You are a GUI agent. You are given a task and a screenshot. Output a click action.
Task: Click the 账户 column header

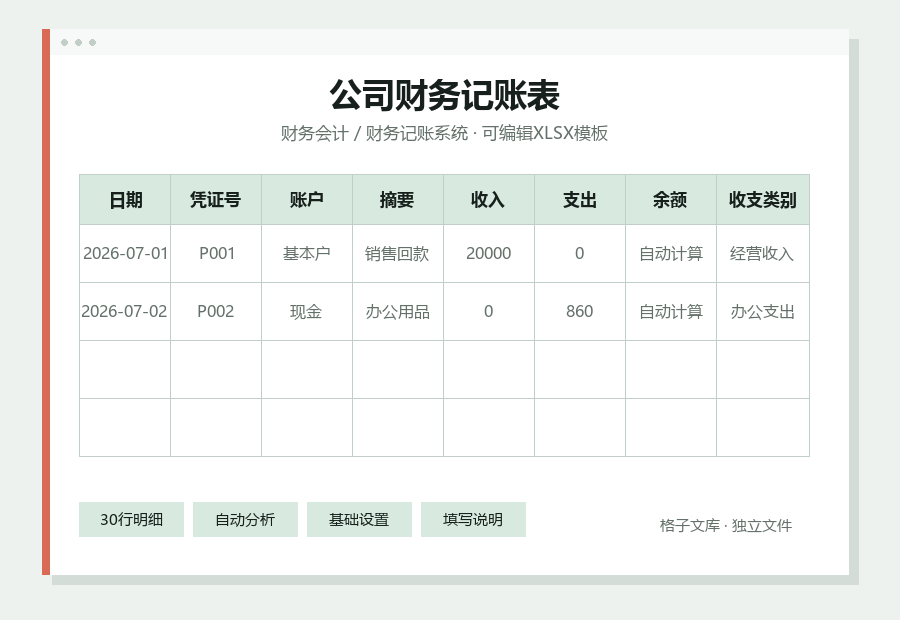pos(307,200)
